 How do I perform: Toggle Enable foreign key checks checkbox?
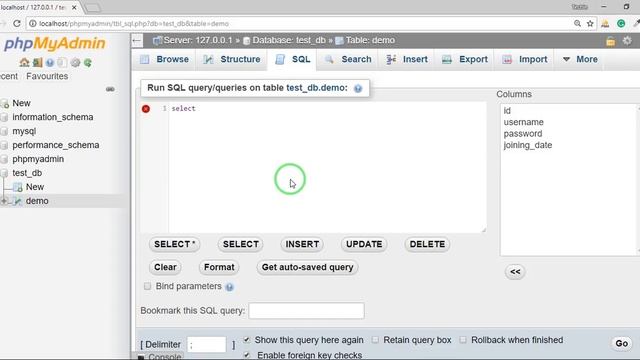point(247,355)
